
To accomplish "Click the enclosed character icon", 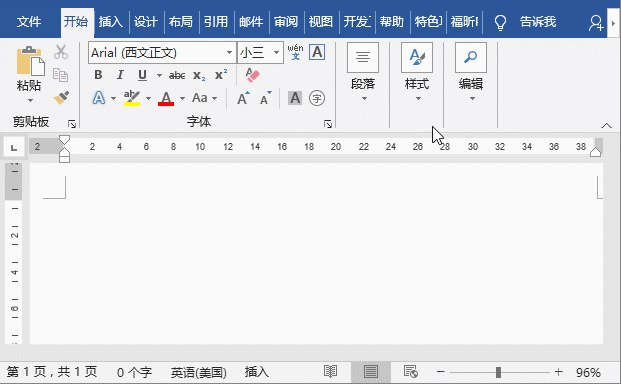I will click(317, 98).
